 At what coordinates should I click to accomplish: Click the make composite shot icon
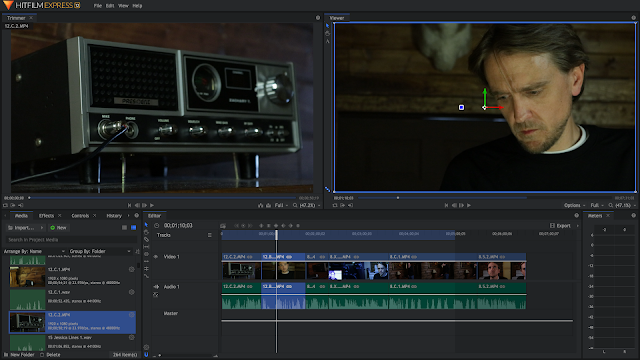(223, 225)
